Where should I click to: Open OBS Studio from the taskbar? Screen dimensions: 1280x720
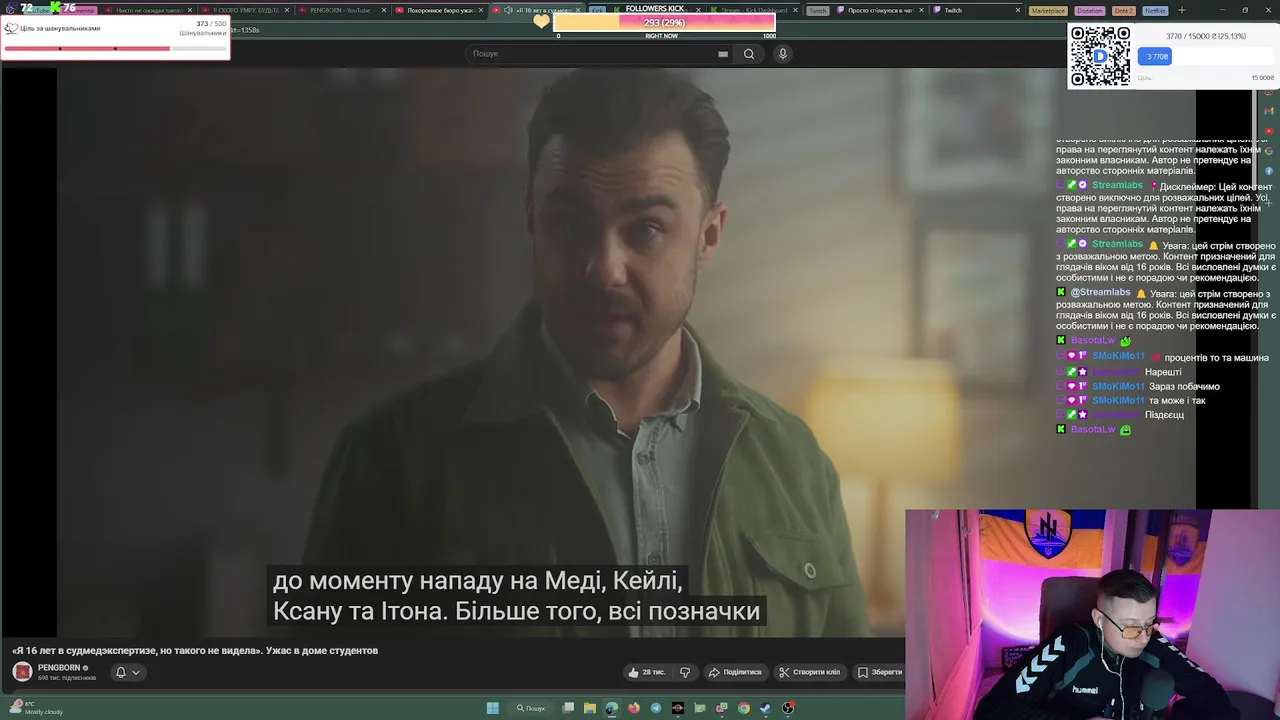(788, 708)
